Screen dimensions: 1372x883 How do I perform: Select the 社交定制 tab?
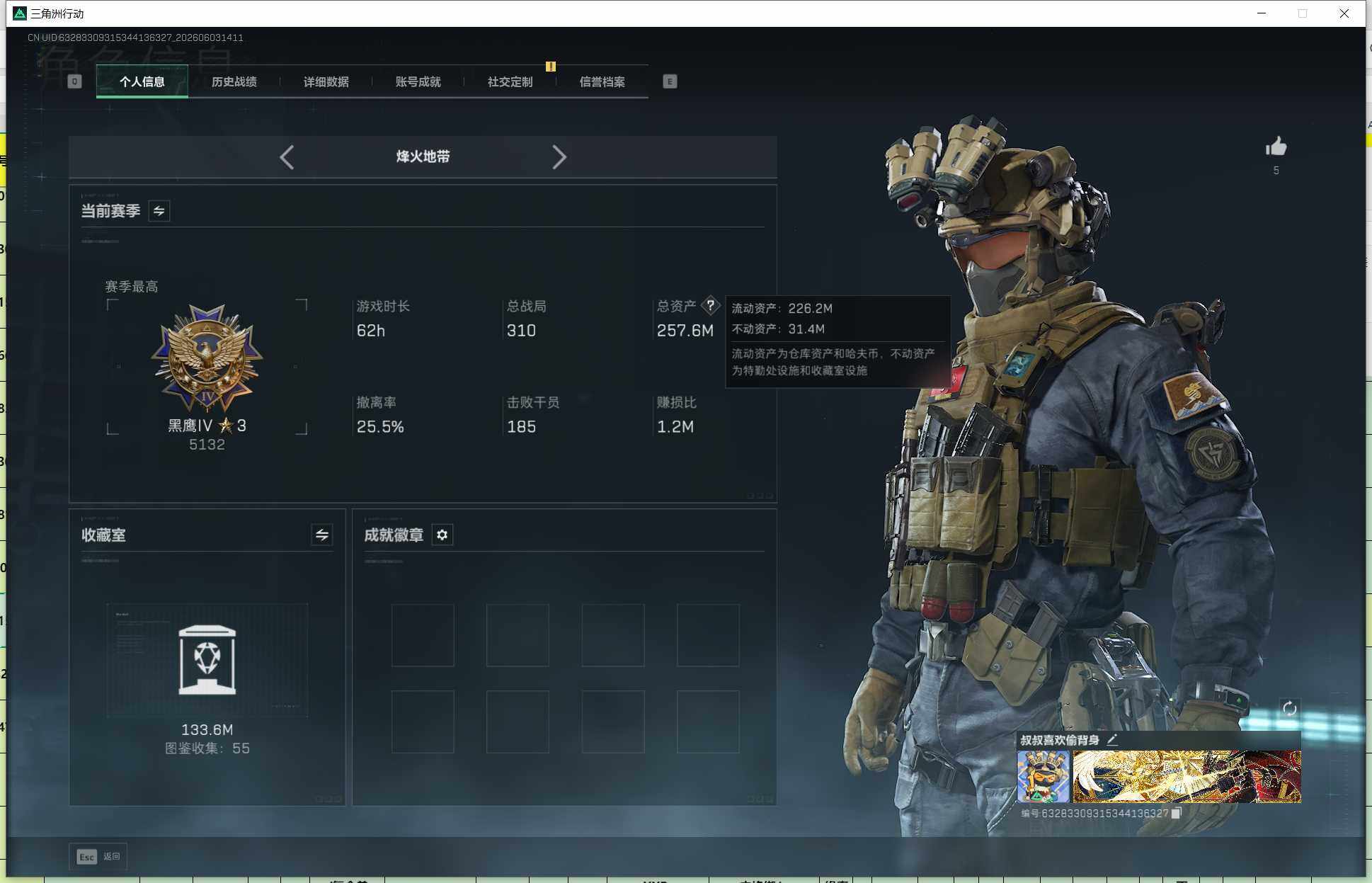[x=510, y=81]
